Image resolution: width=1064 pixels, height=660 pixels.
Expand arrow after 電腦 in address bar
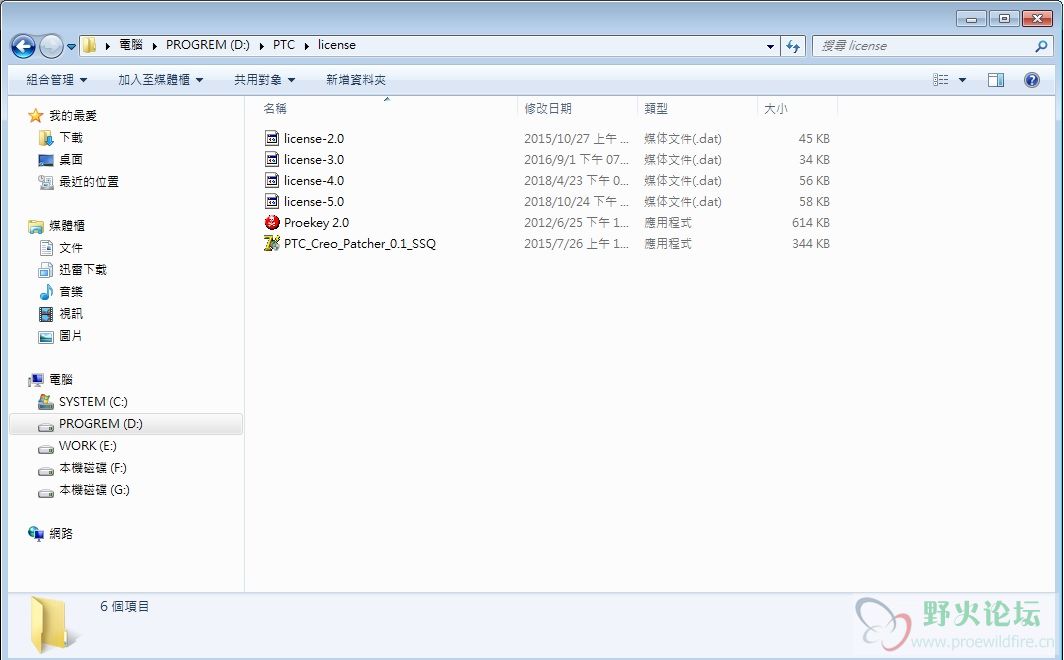155,45
